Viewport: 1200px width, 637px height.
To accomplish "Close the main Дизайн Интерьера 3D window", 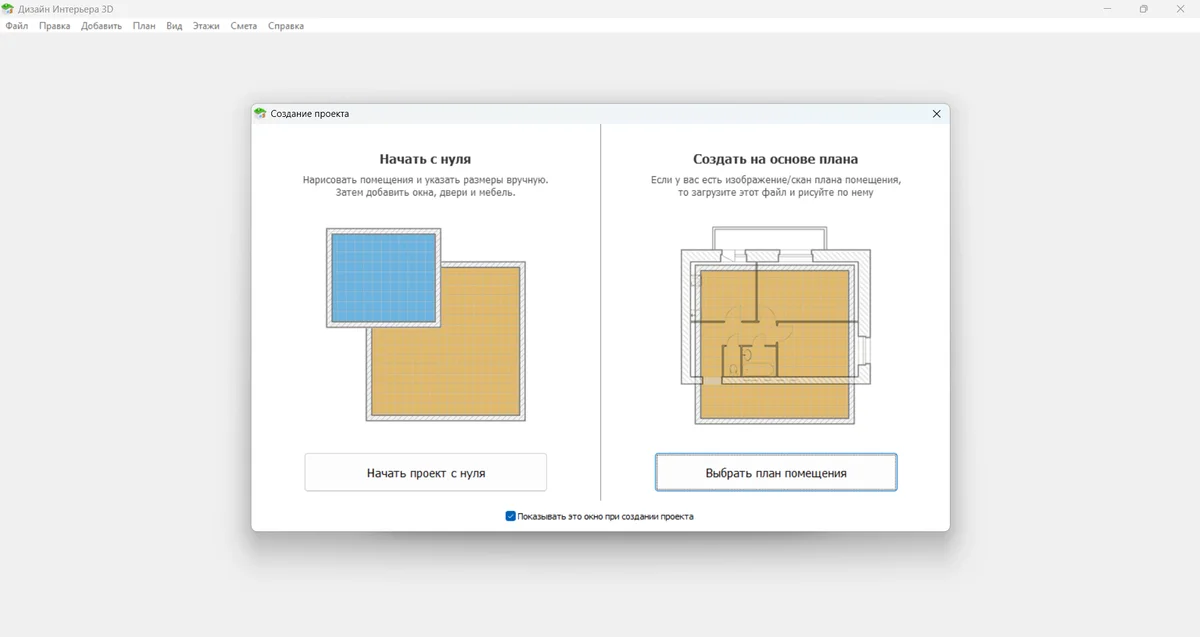I will [x=1180, y=9].
